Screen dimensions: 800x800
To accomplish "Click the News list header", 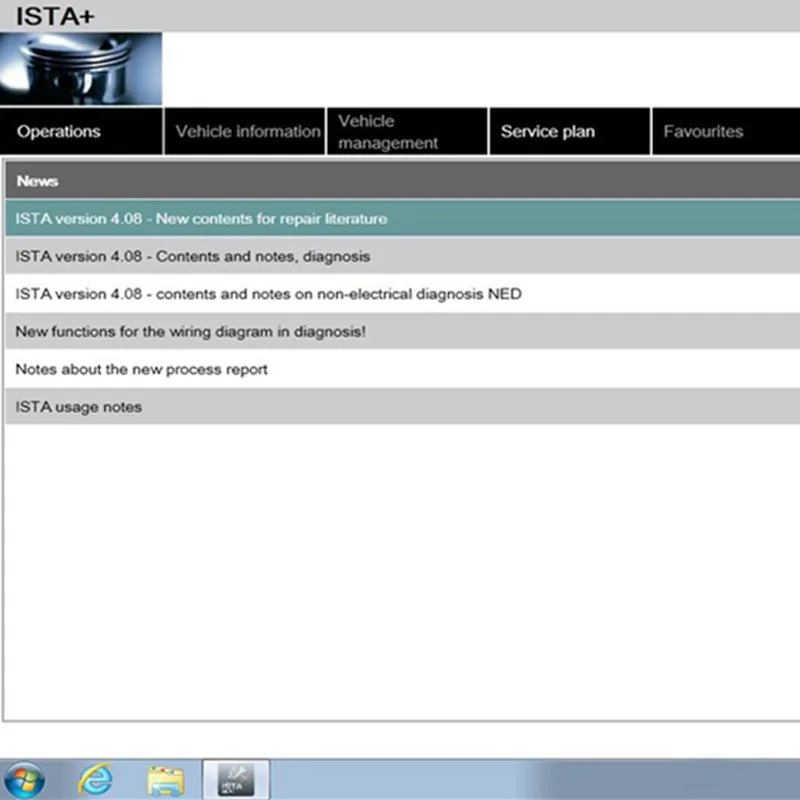I will click(x=403, y=181).
